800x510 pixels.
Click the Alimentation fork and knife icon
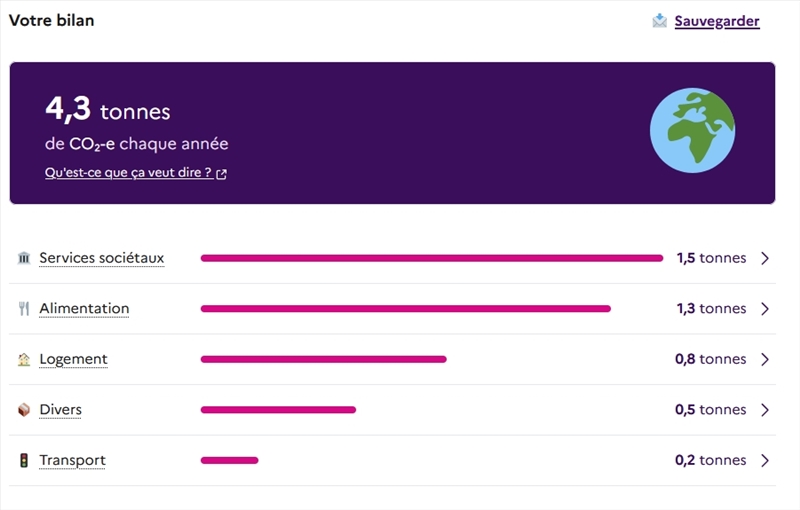pos(24,309)
